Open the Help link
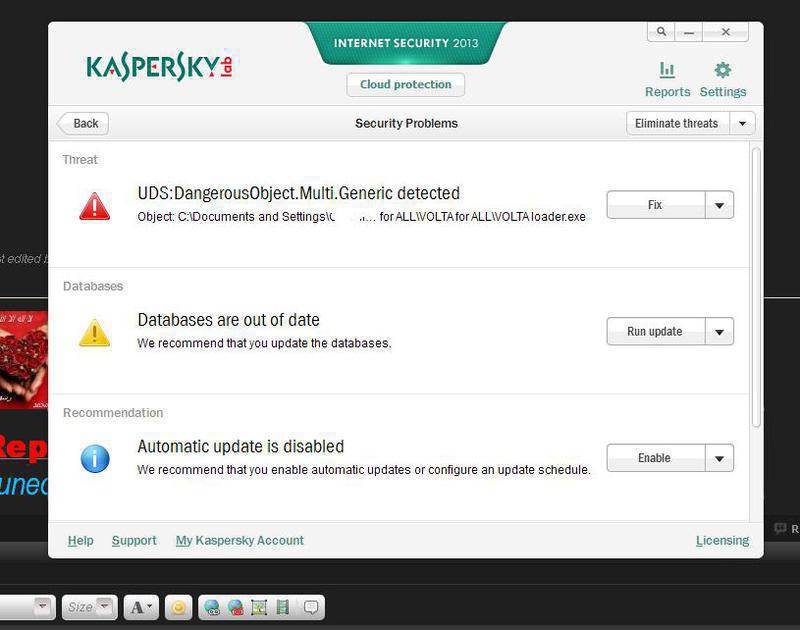 (x=81, y=540)
